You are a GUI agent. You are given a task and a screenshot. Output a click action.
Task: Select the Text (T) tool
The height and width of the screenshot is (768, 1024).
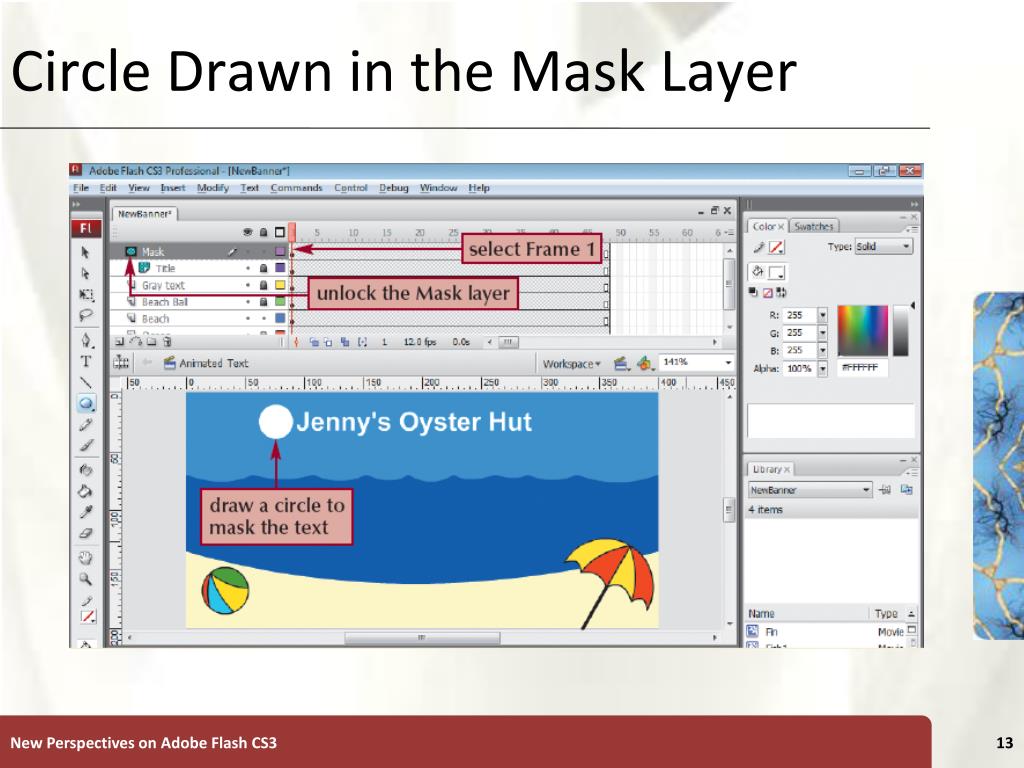[86, 361]
